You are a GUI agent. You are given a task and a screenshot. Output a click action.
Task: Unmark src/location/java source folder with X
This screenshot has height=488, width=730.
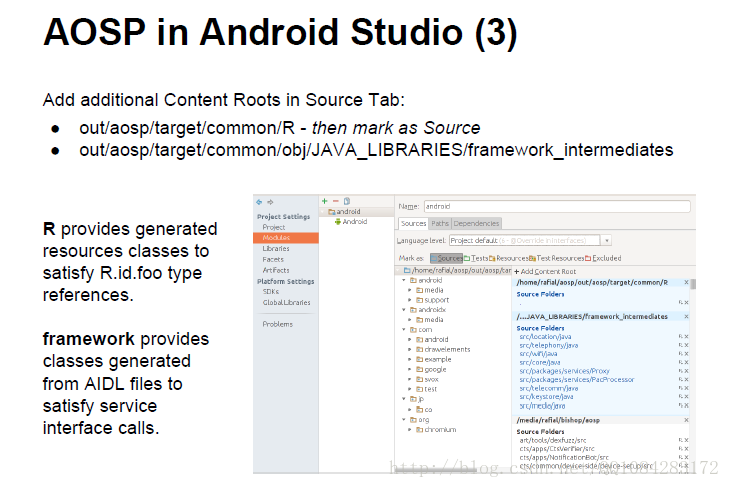point(687,337)
